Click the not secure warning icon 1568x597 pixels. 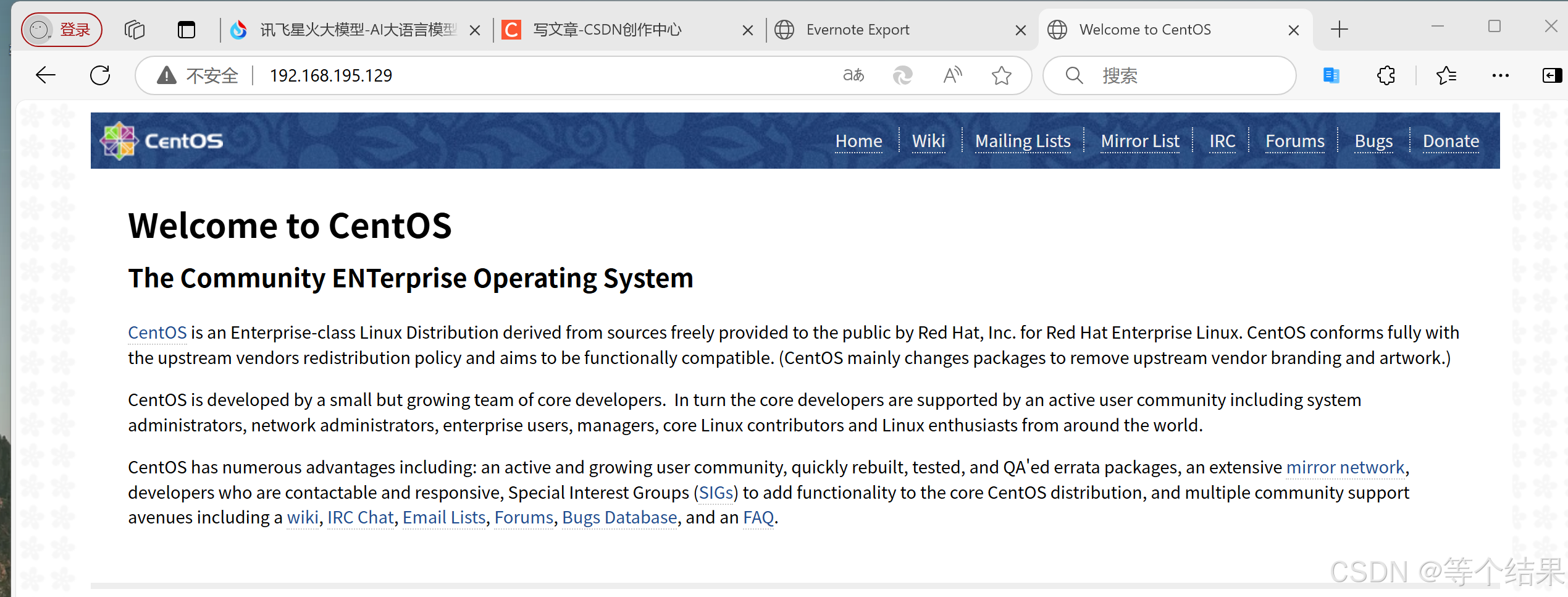(167, 75)
